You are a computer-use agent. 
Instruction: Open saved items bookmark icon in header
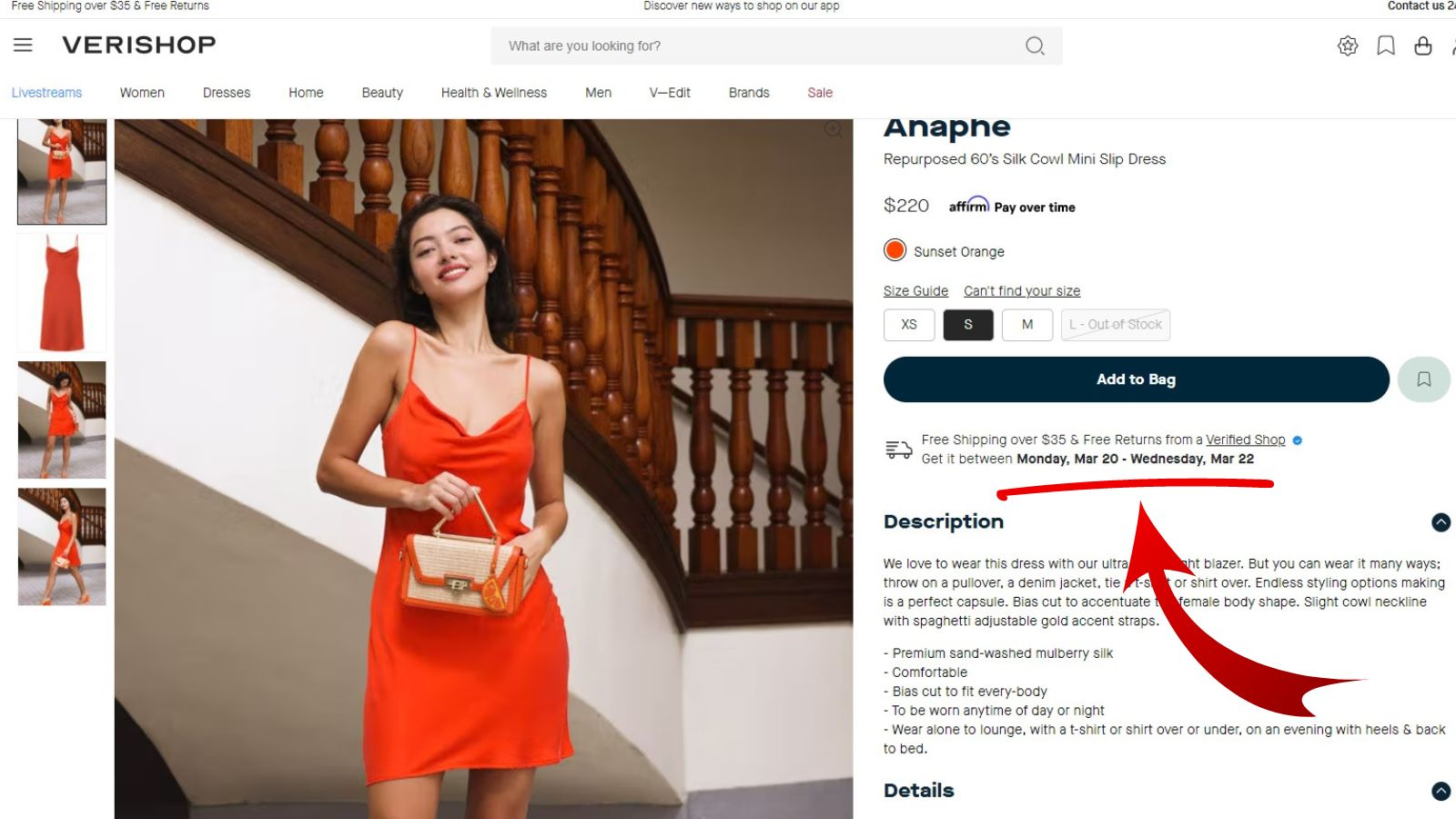click(x=1386, y=45)
